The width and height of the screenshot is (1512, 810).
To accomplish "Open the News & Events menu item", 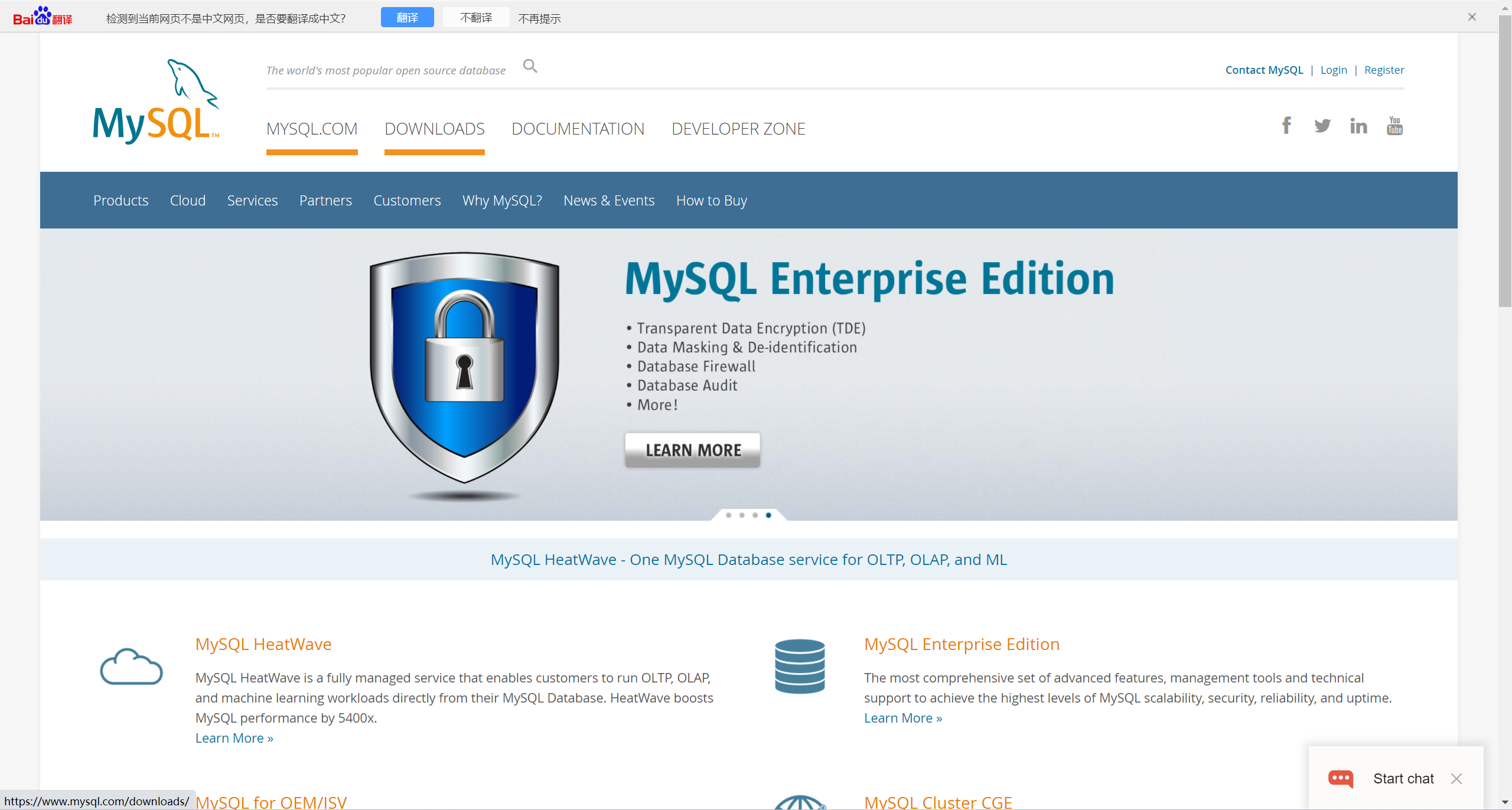I will tap(609, 201).
